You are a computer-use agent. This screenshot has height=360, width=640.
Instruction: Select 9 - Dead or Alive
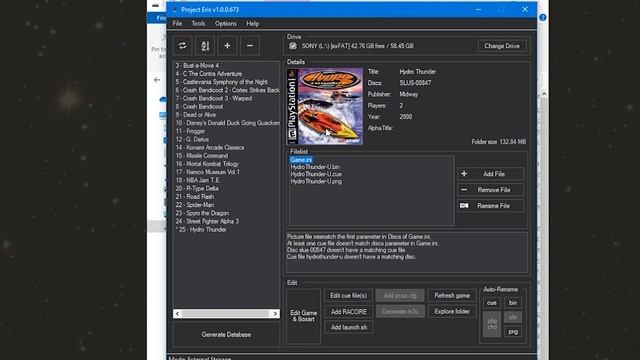[x=196, y=115]
